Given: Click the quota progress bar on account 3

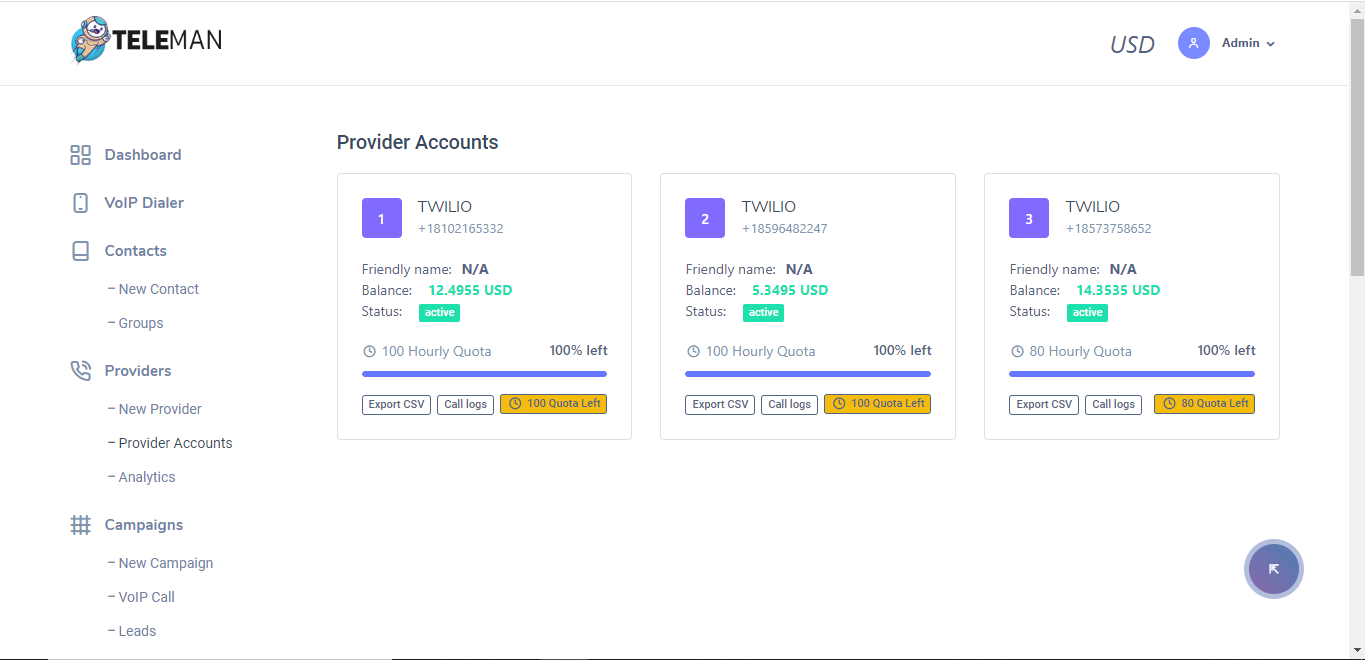Looking at the screenshot, I should (x=1131, y=372).
